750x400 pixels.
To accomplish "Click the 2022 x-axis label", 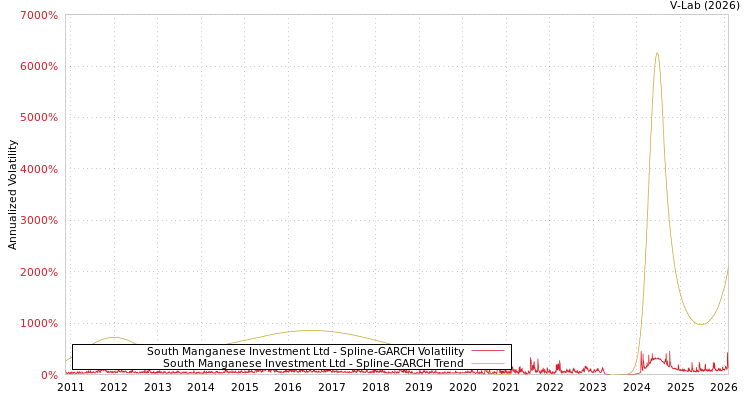I will coord(550,387).
